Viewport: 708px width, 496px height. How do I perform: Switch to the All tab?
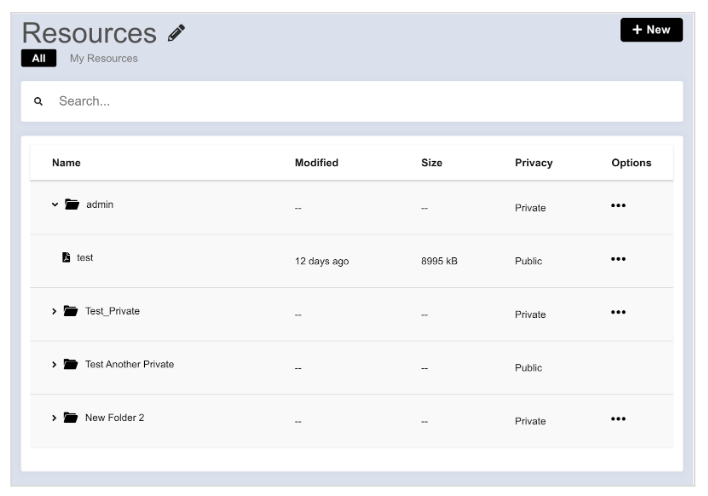[39, 58]
